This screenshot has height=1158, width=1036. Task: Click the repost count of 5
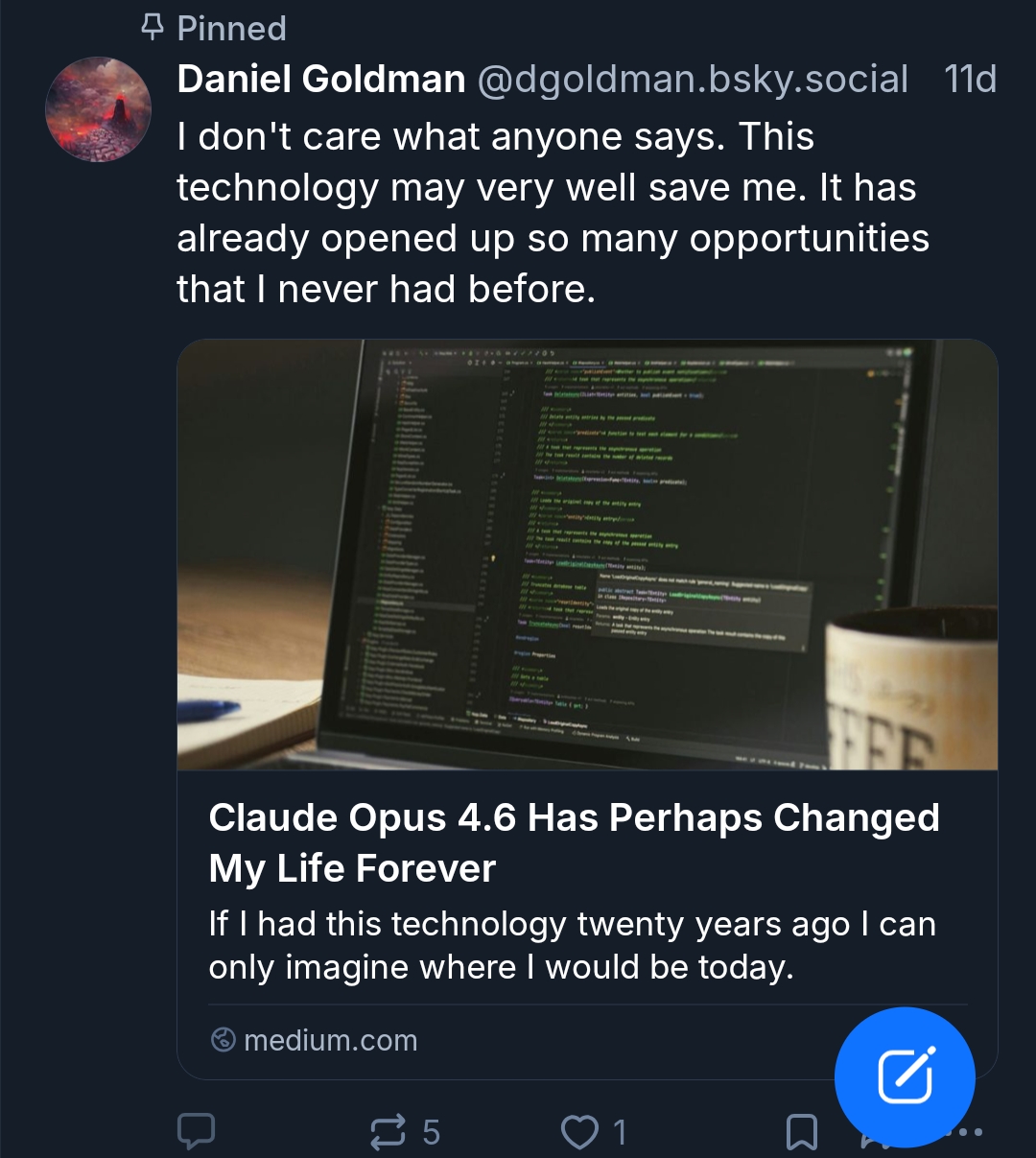[432, 1132]
